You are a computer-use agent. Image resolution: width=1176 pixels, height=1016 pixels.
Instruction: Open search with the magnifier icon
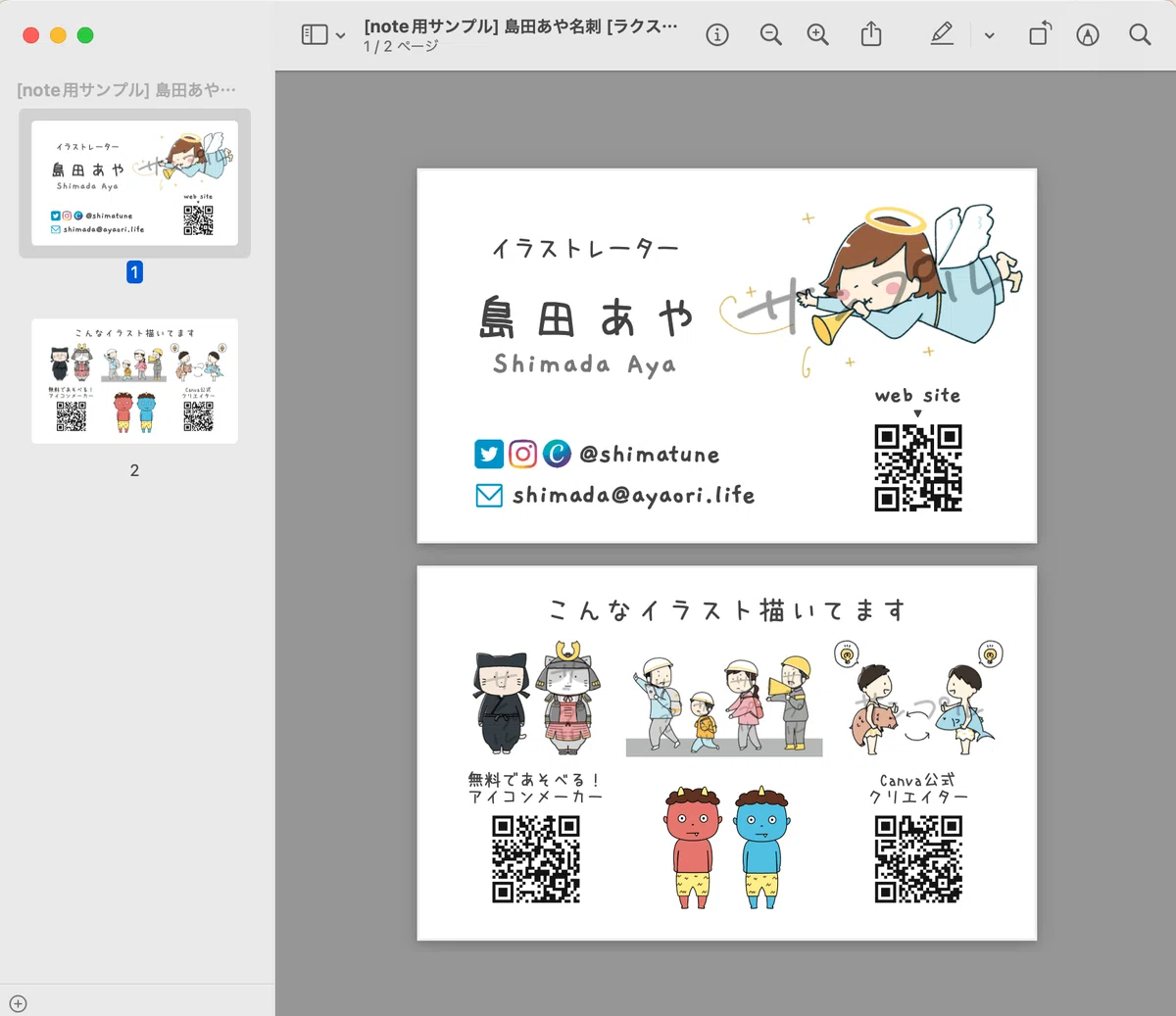coord(1140,35)
